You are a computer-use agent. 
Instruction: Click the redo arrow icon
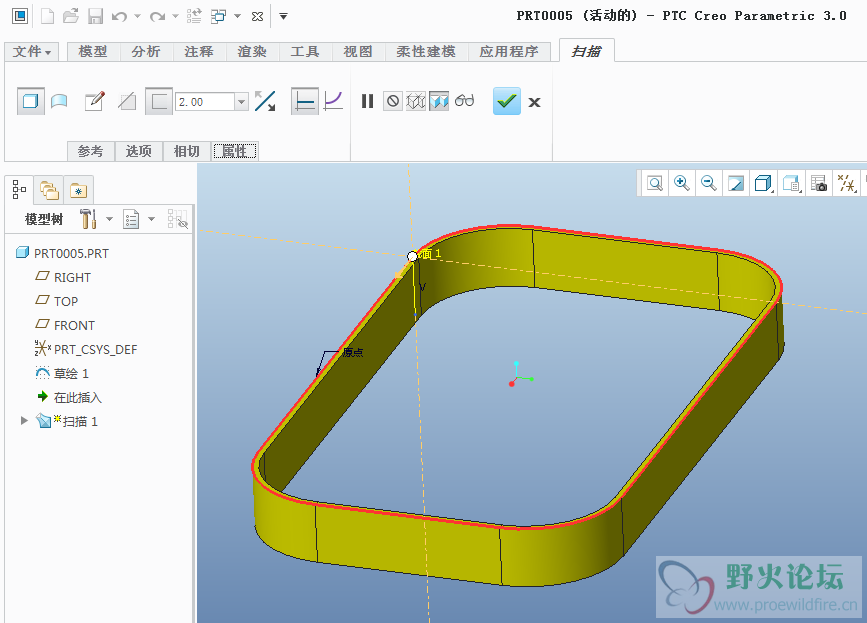point(158,17)
